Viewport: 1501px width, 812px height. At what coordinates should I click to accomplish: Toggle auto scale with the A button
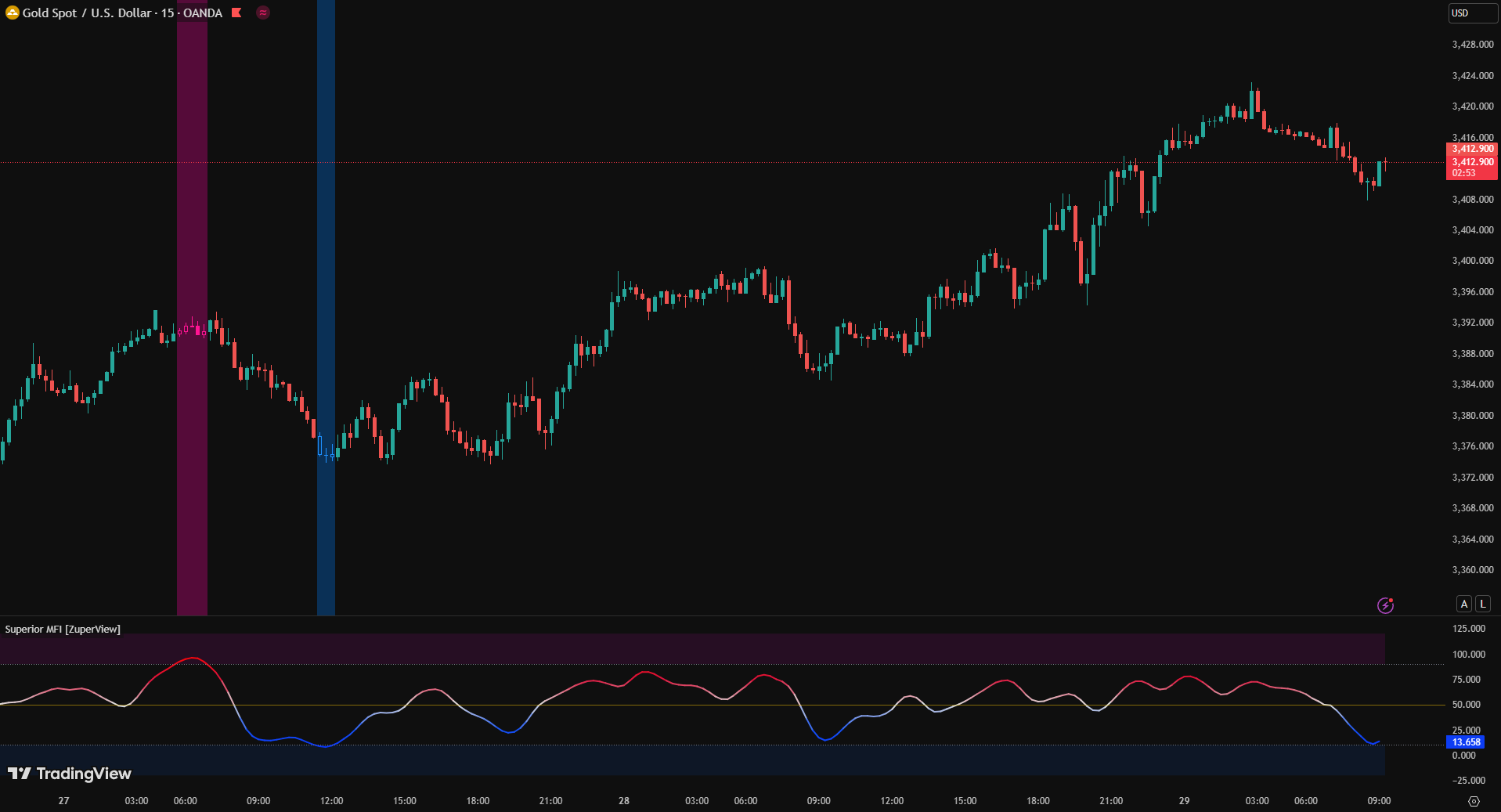[x=1463, y=604]
